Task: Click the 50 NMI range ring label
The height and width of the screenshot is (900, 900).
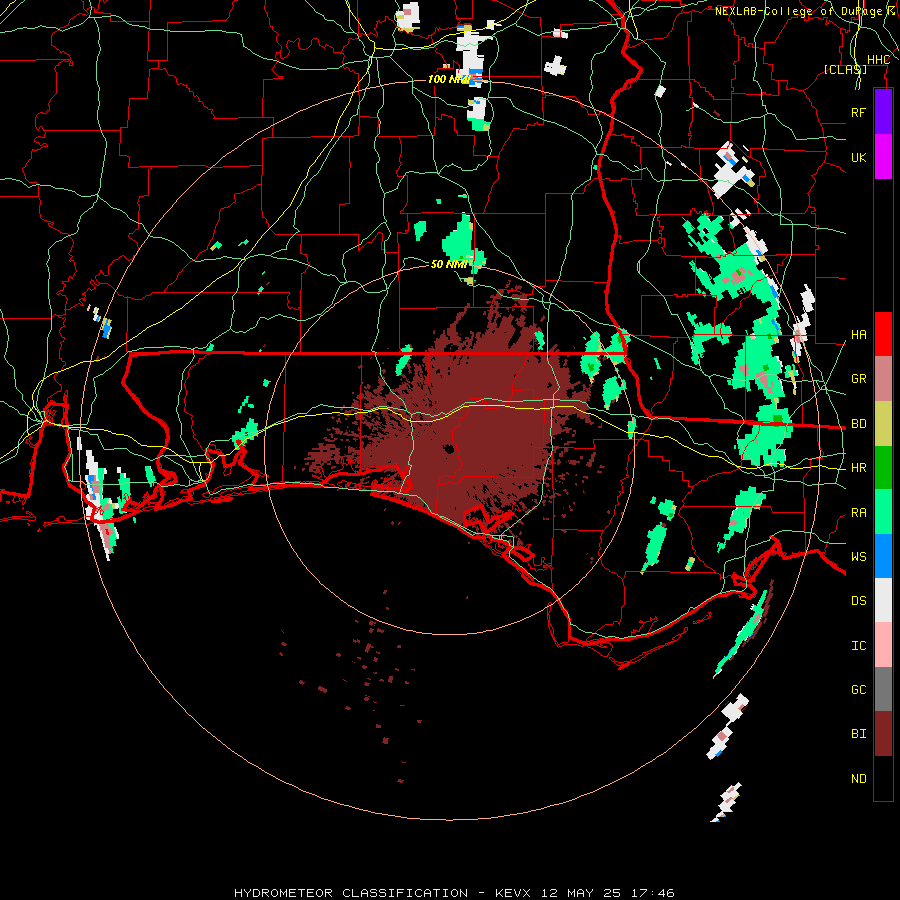Action: pyautogui.click(x=449, y=264)
